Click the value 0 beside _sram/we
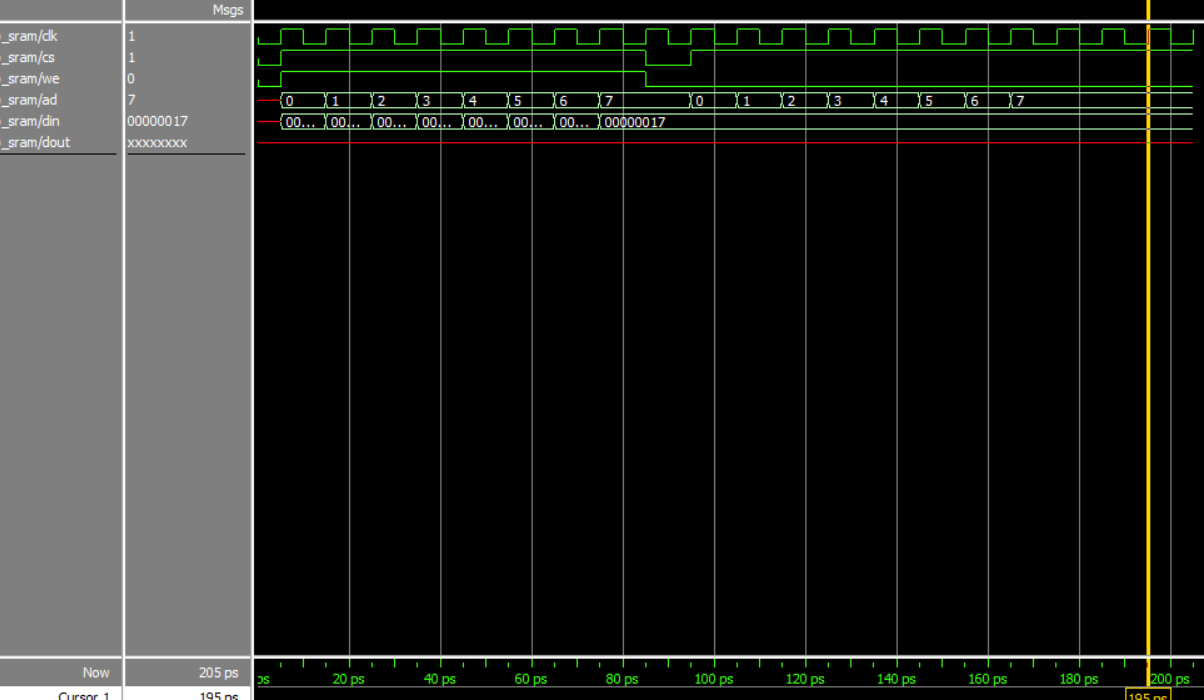 (x=131, y=79)
